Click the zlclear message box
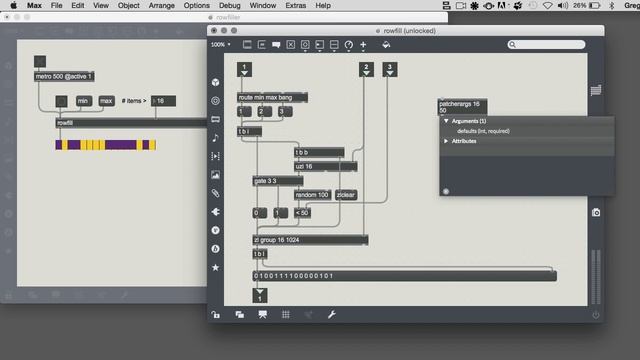This screenshot has height=360, width=640. 346,195
